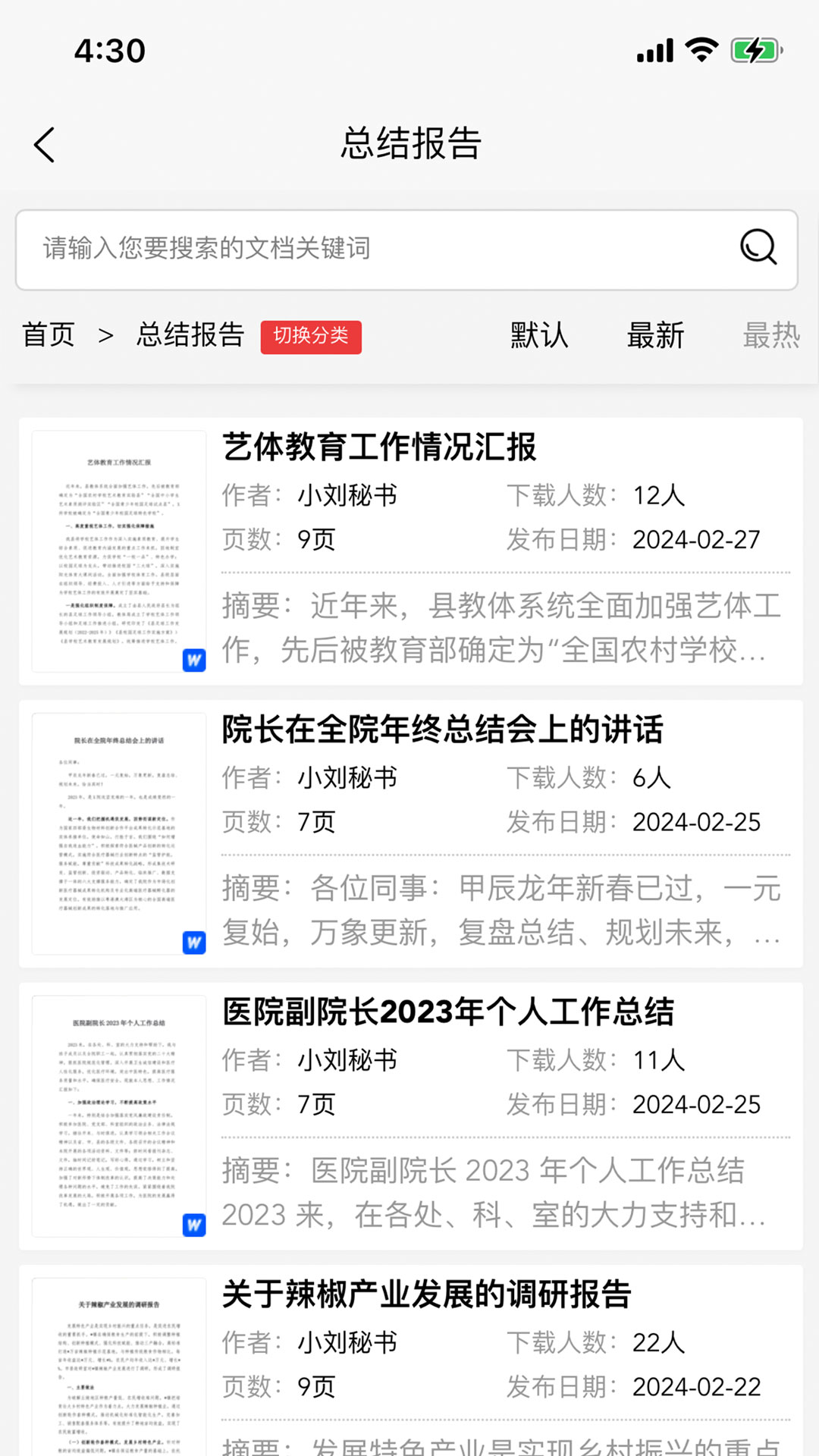Tap the cellular signal icon
Image resolution: width=819 pixels, height=1456 pixels.
655,51
